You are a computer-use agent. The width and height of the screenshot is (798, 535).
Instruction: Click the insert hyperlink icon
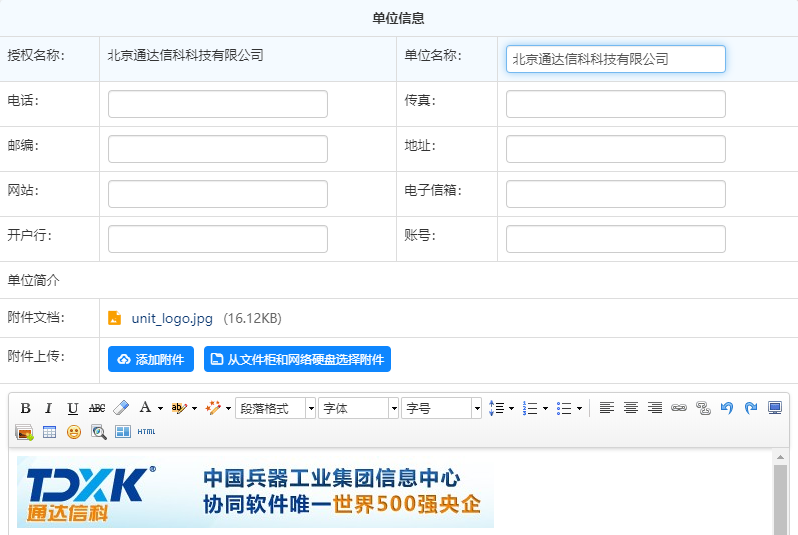(x=679, y=408)
